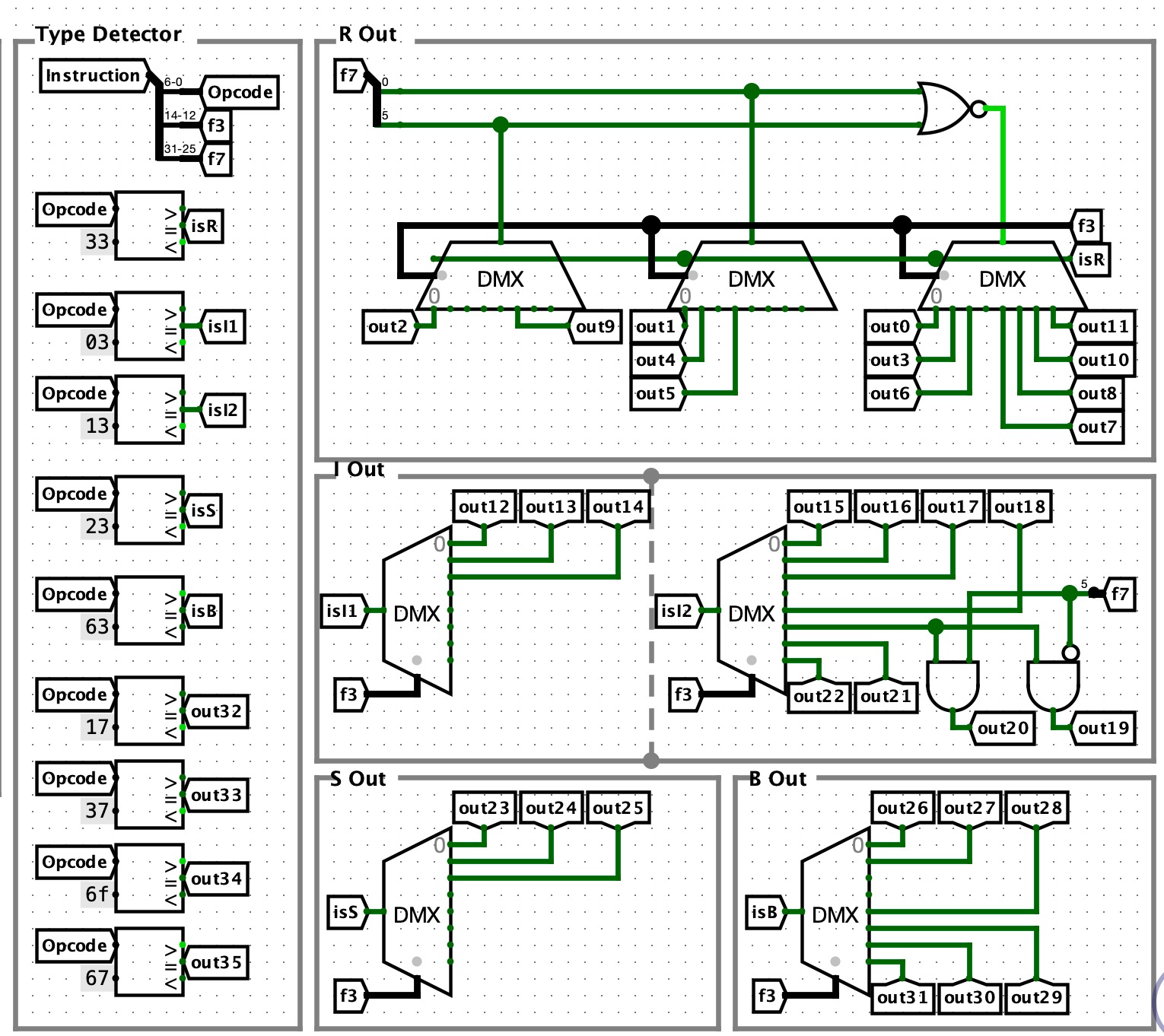
Task: Click the S Out section label
Action: tap(358, 779)
